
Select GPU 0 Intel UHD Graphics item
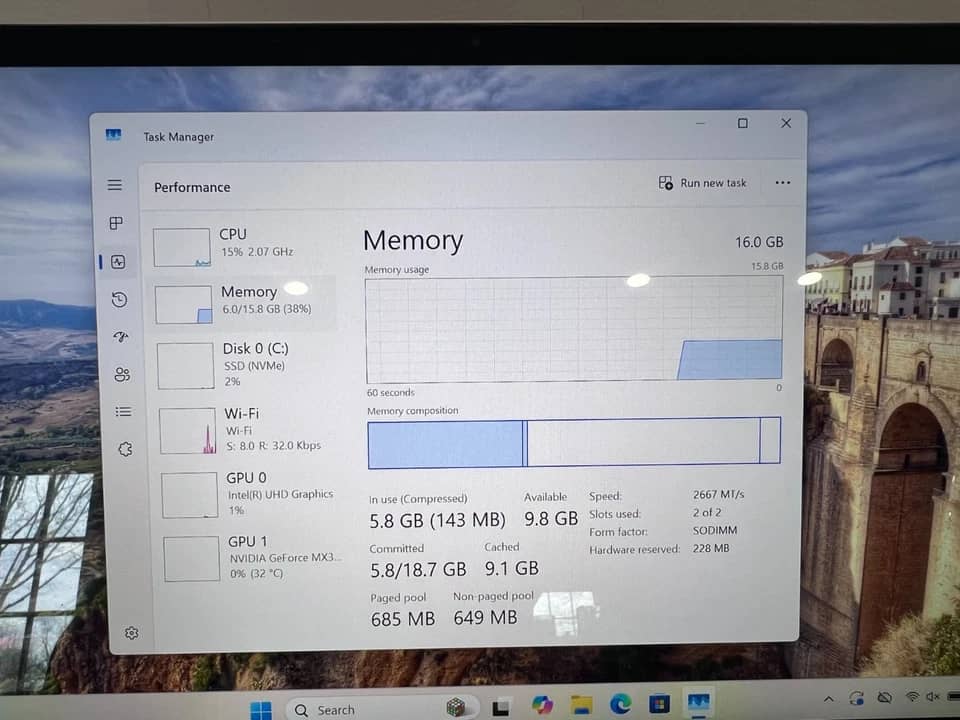[x=249, y=493]
